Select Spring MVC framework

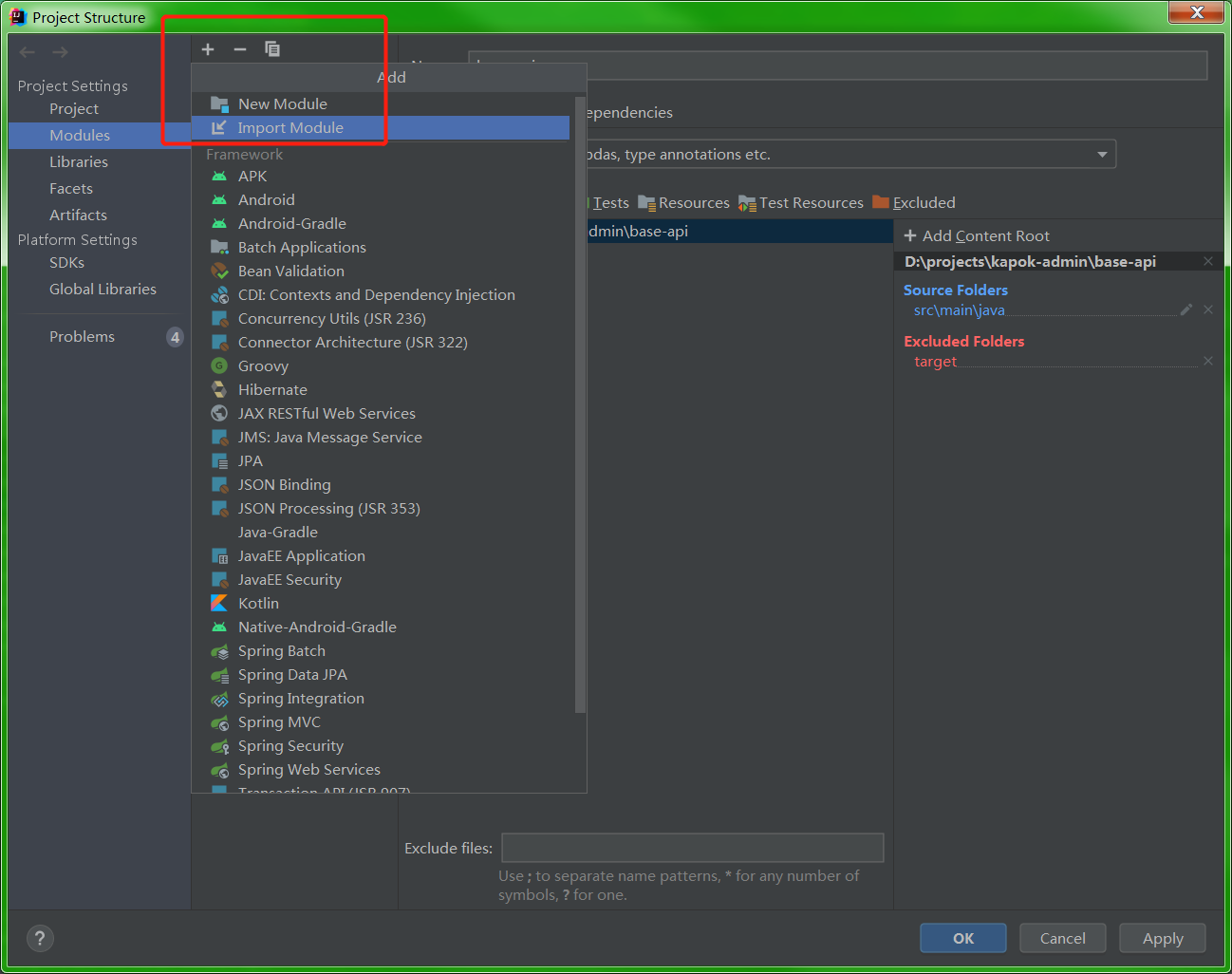click(x=383, y=722)
